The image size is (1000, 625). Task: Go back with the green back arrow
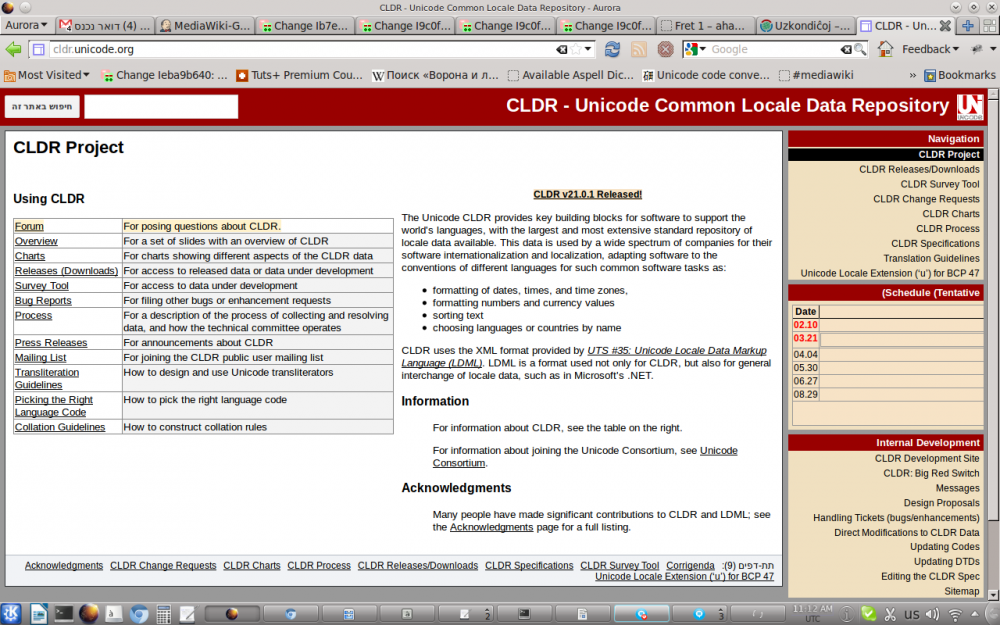(13, 49)
